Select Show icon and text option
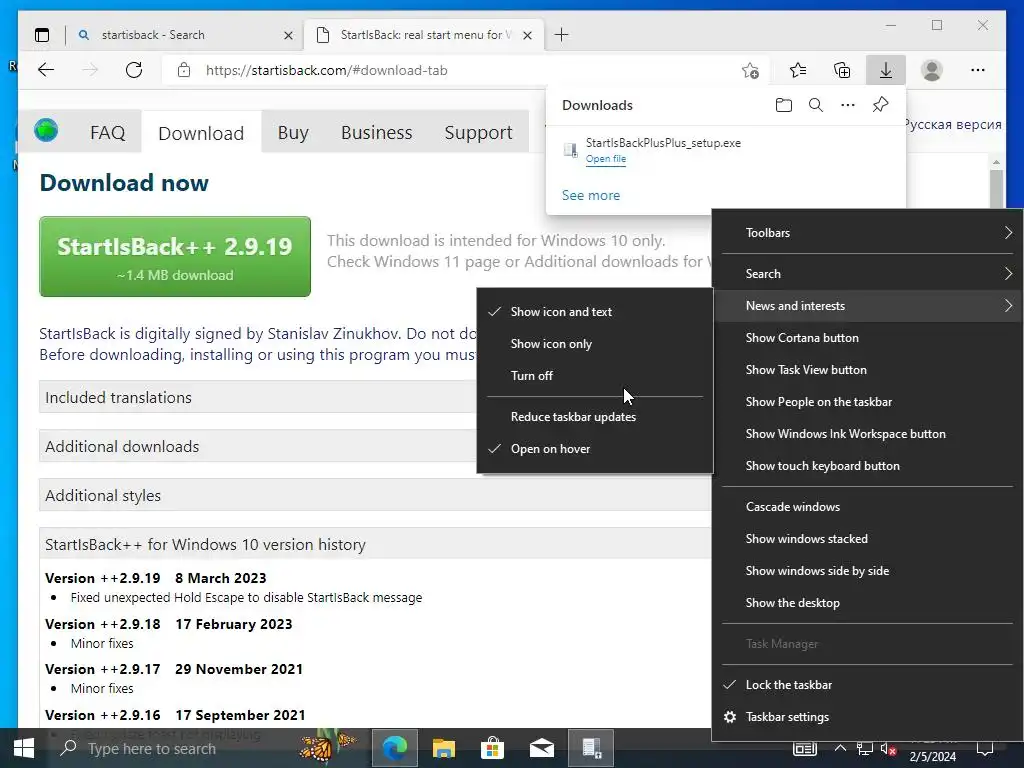 pyautogui.click(x=594, y=312)
